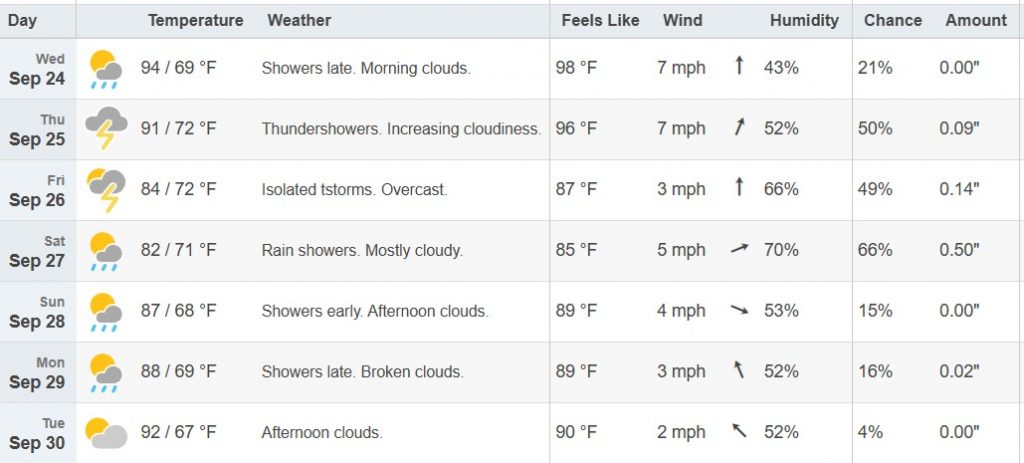Click the Thundershowers. Increasing cloudiness. description
Viewport: 1024px width, 463px height.
point(401,129)
